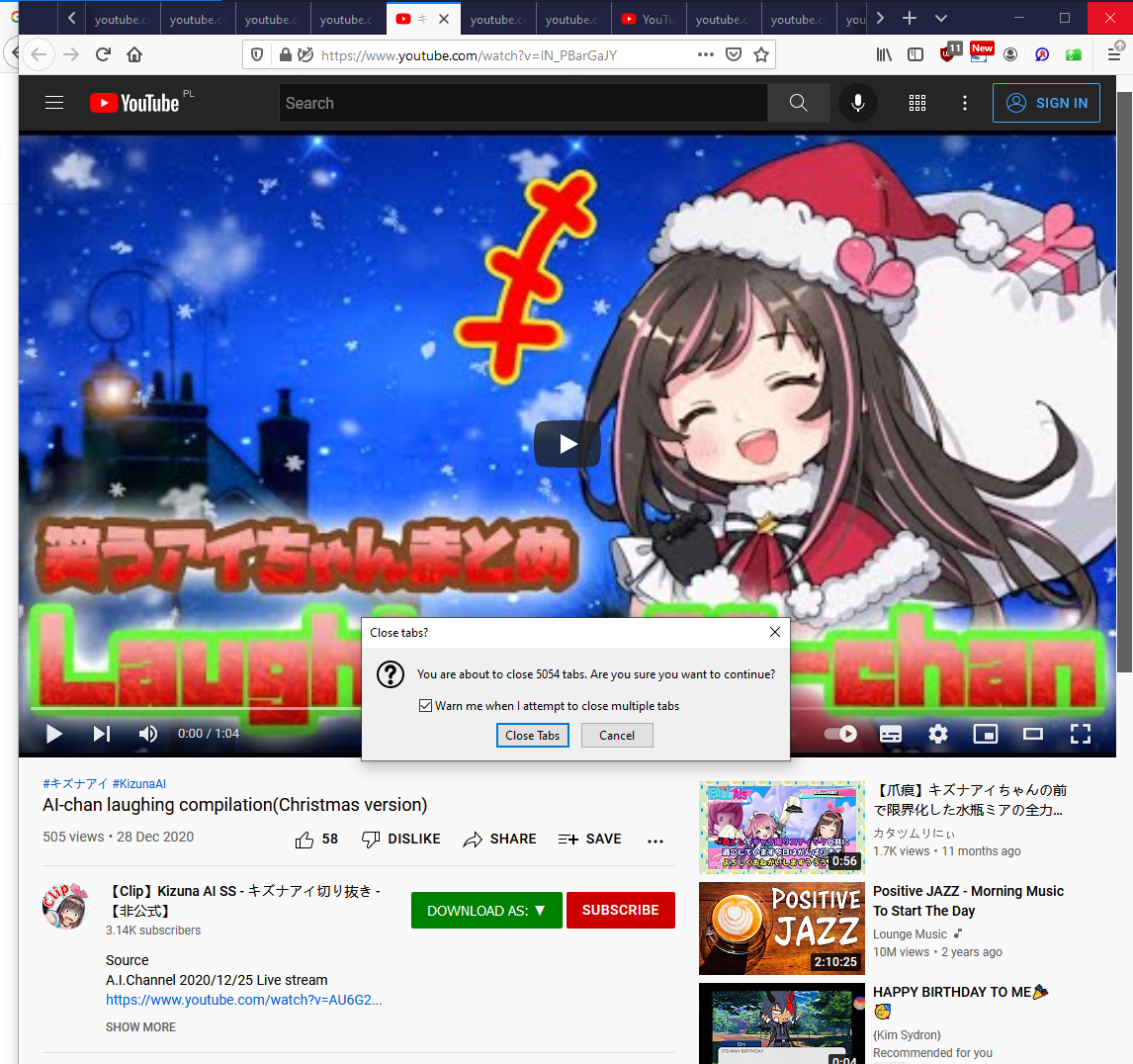Click in the YouTube search field
Viewport: 1133px width, 1064px height.
[523, 103]
